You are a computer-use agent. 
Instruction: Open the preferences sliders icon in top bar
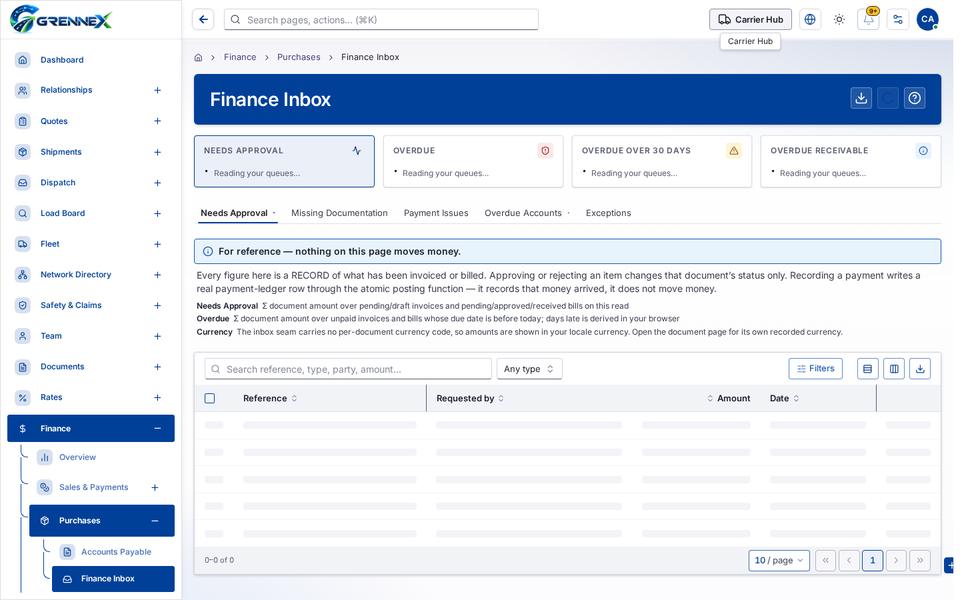898,20
